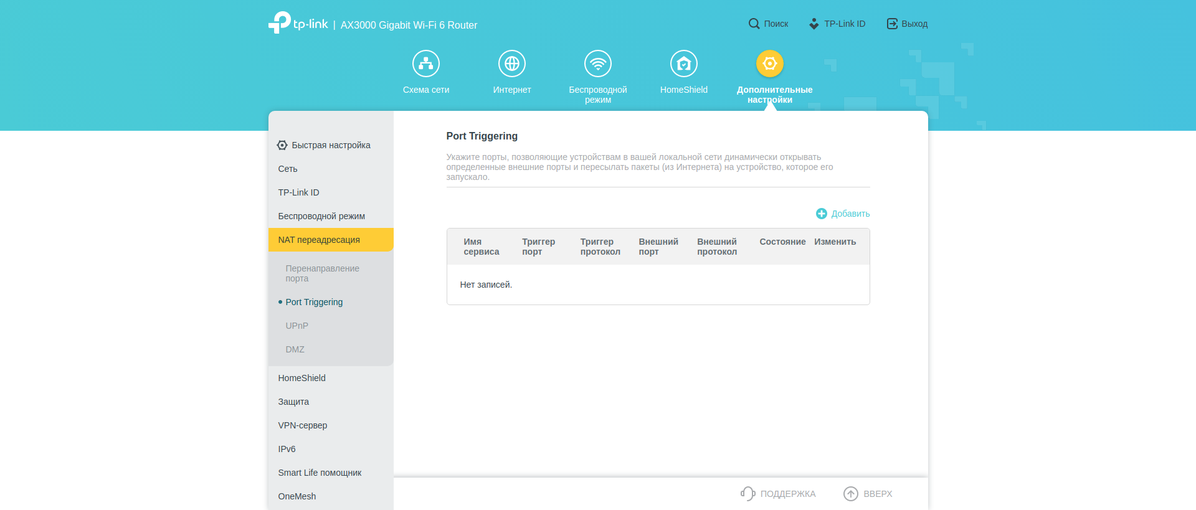Click the scroll-to-top arrow icon
This screenshot has height=510, width=1196.
(x=851, y=493)
